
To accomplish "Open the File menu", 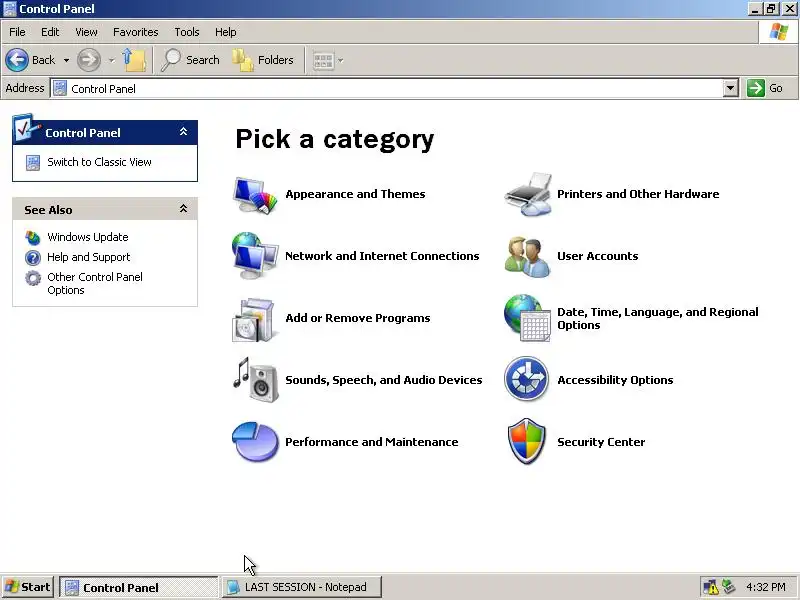I will point(17,32).
